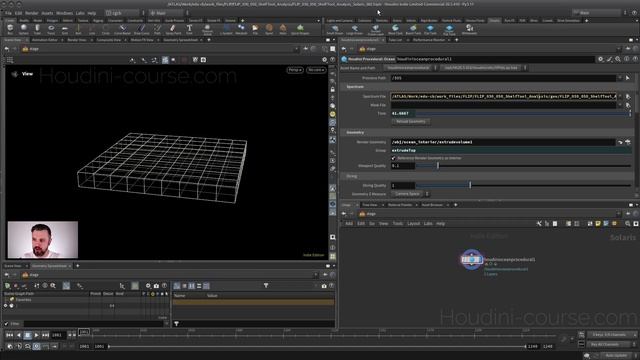Select the Metaball shelf tool
Image resolution: width=640 pixels, height=360 pixels.
(x=241, y=29)
